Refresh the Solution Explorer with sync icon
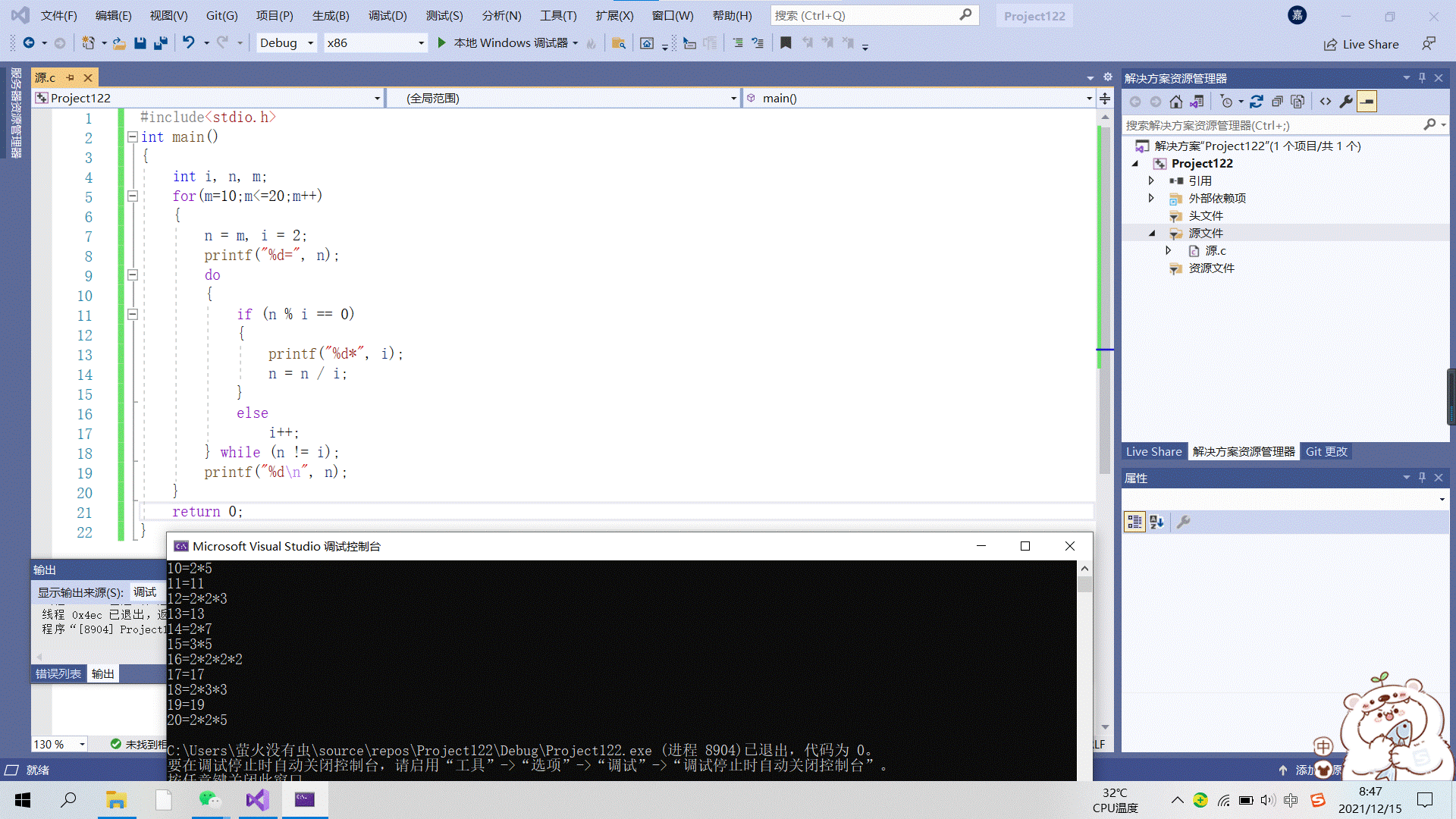 click(1257, 102)
